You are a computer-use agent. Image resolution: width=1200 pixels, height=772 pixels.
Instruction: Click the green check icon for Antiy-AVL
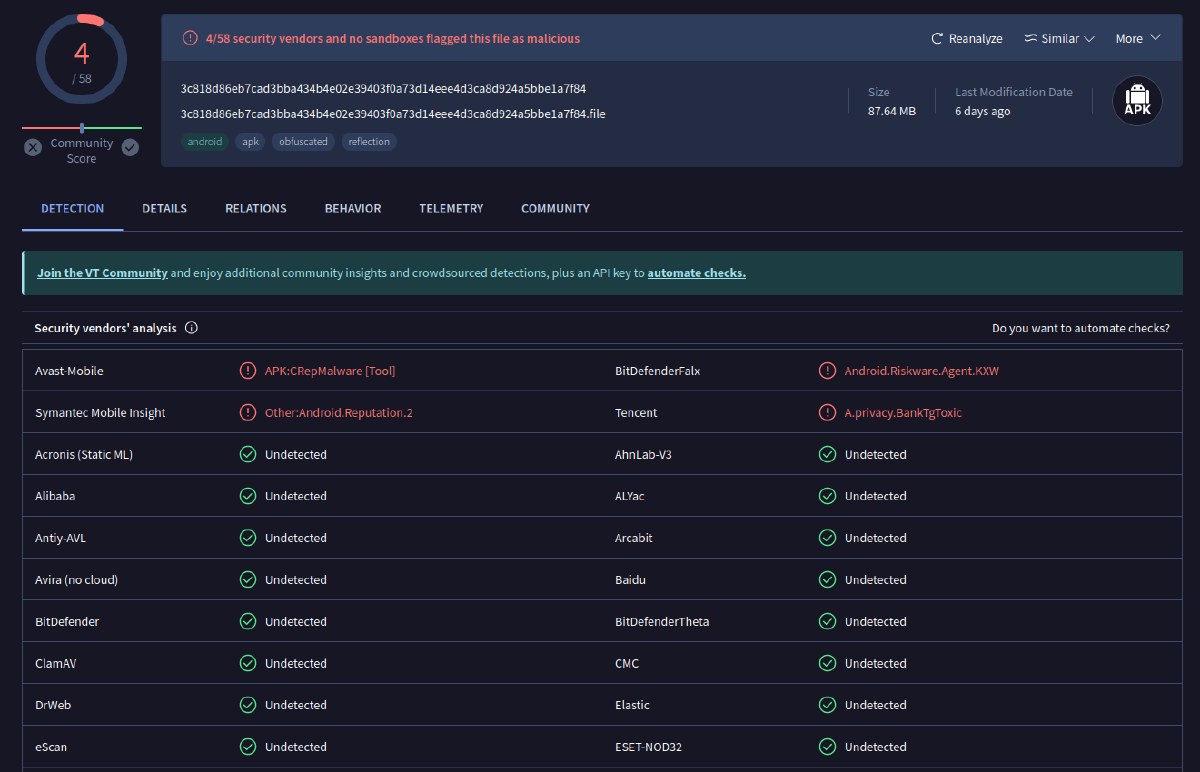tap(247, 538)
